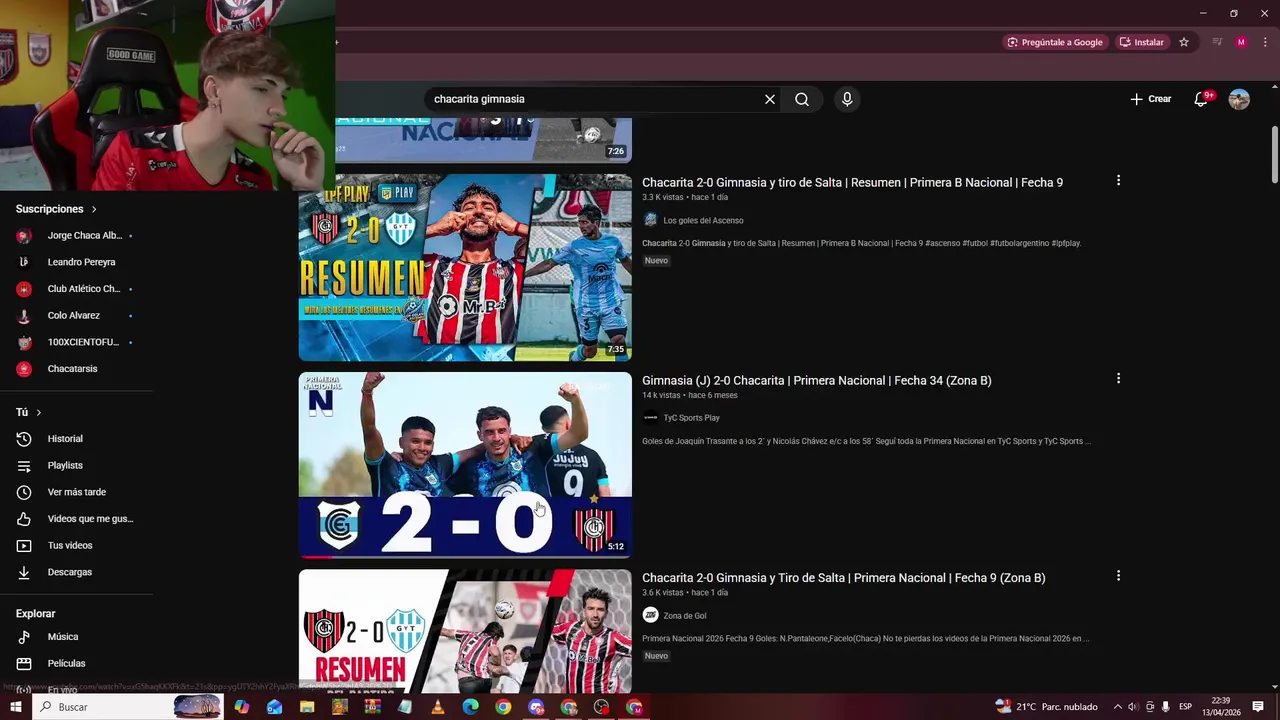Image resolution: width=1280 pixels, height=720 pixels.
Task: Open the 22:39 clock and calendar
Action: 1221,707
